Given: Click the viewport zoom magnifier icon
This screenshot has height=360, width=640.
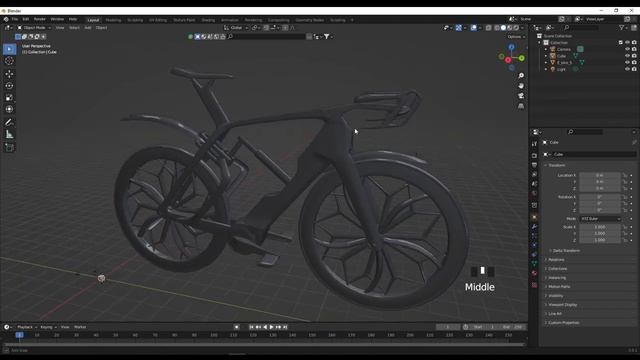Looking at the screenshot, I should point(521,76).
